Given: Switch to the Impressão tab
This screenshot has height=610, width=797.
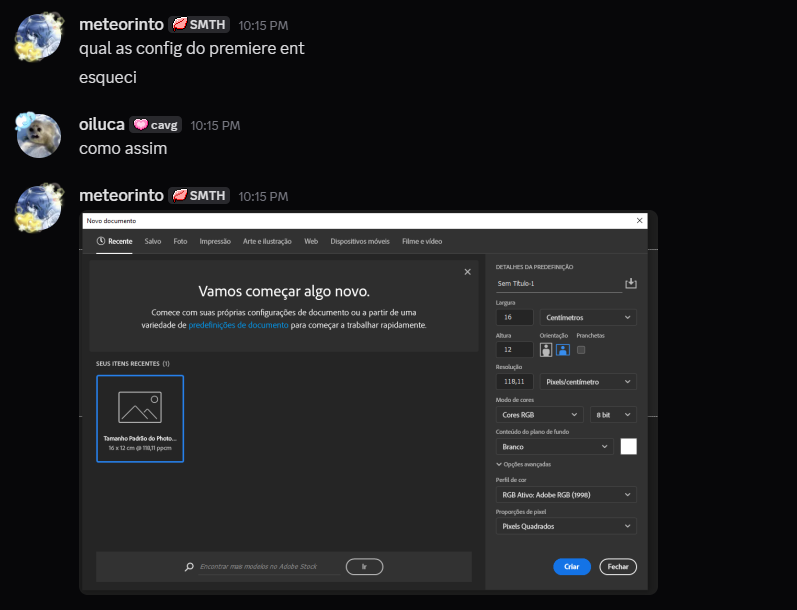Looking at the screenshot, I should 215,241.
